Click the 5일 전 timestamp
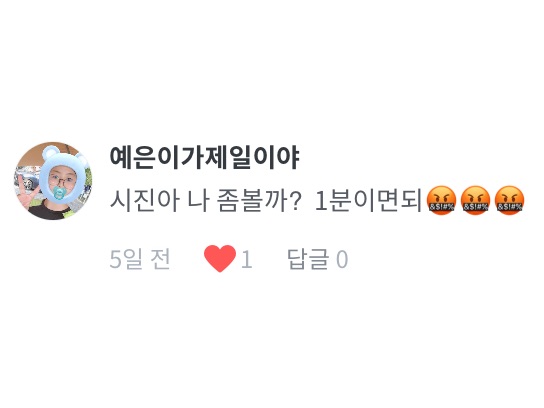Viewport: 544px width, 408px height. [x=140, y=259]
